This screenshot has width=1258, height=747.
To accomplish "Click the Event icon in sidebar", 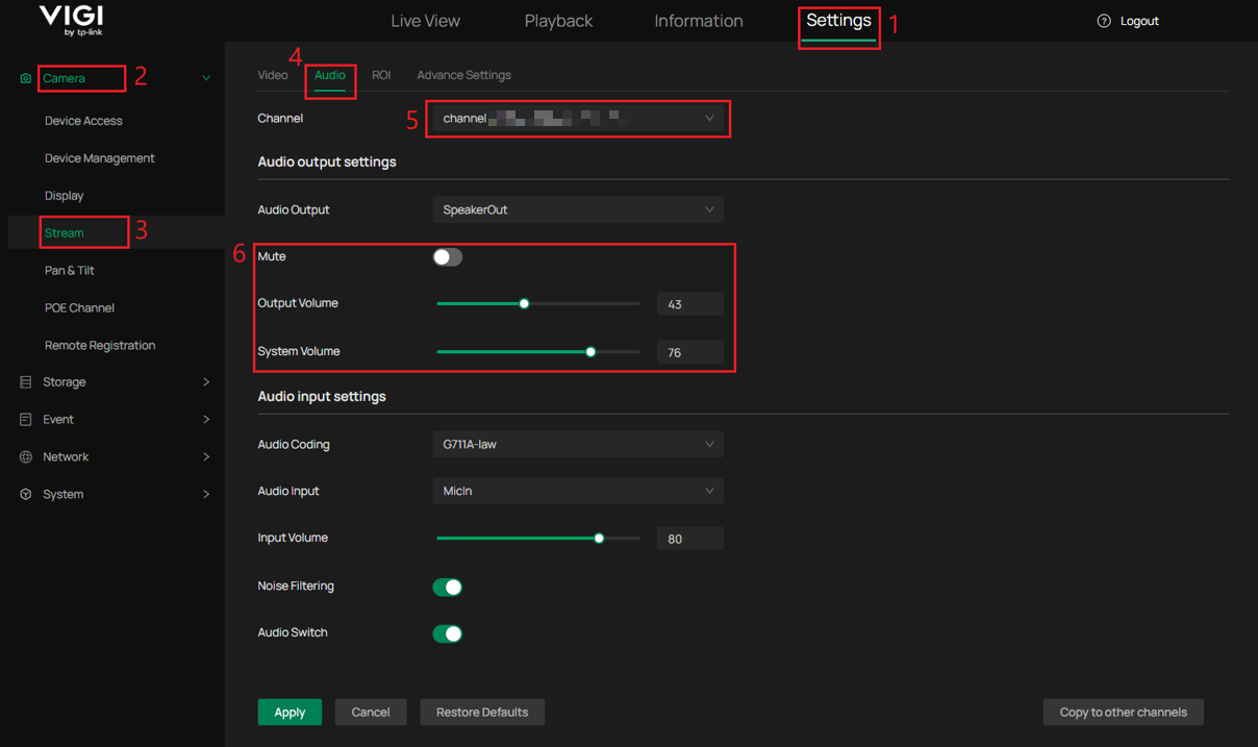I will tap(26, 420).
